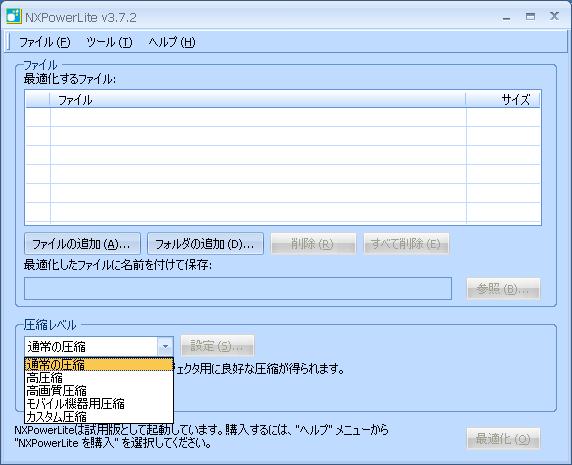
Task: Open the ファイル (F) menu
Action: [45, 42]
